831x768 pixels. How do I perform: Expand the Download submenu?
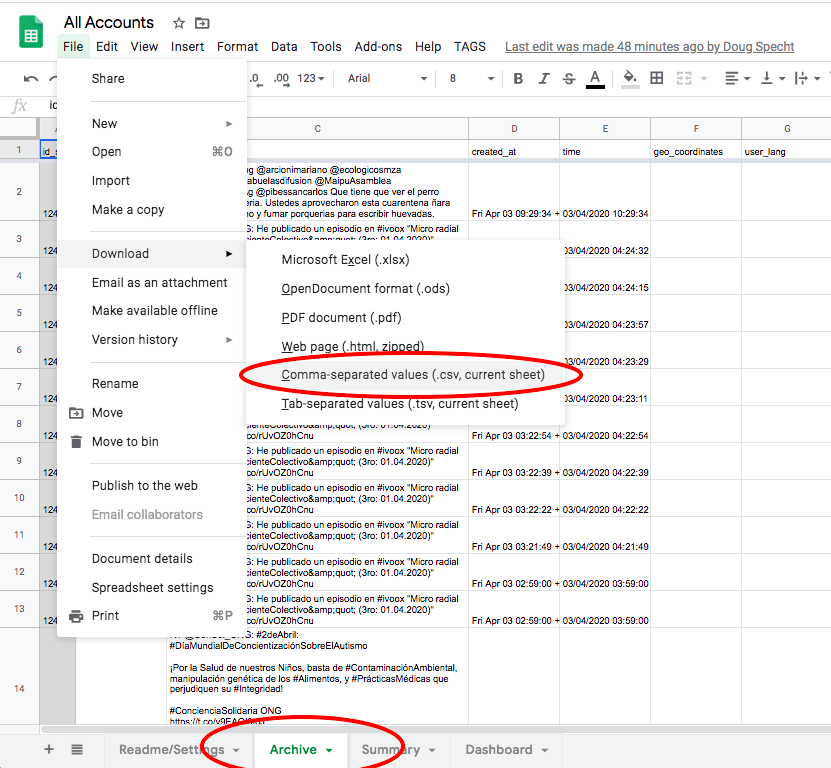152,253
